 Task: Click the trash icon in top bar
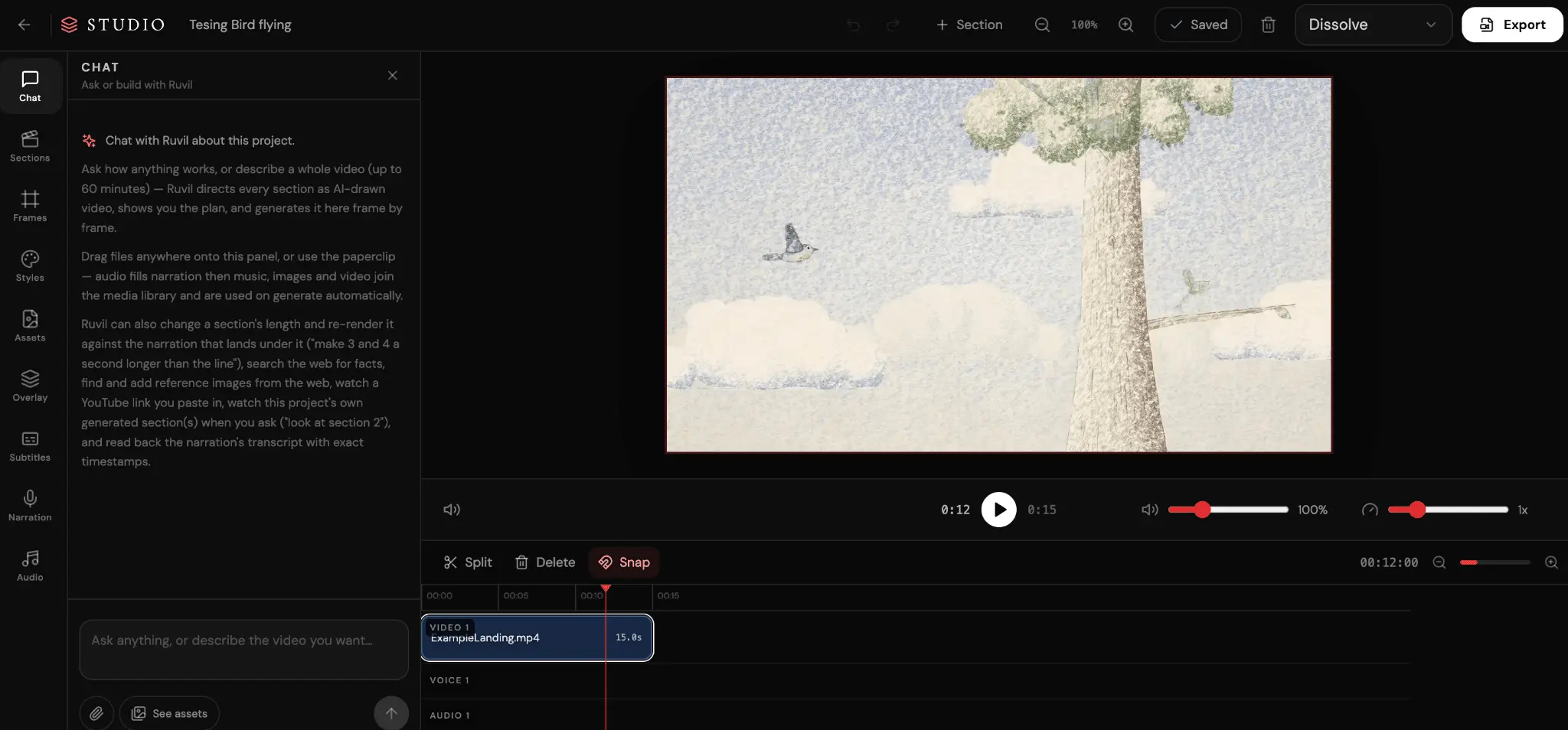click(x=1268, y=25)
